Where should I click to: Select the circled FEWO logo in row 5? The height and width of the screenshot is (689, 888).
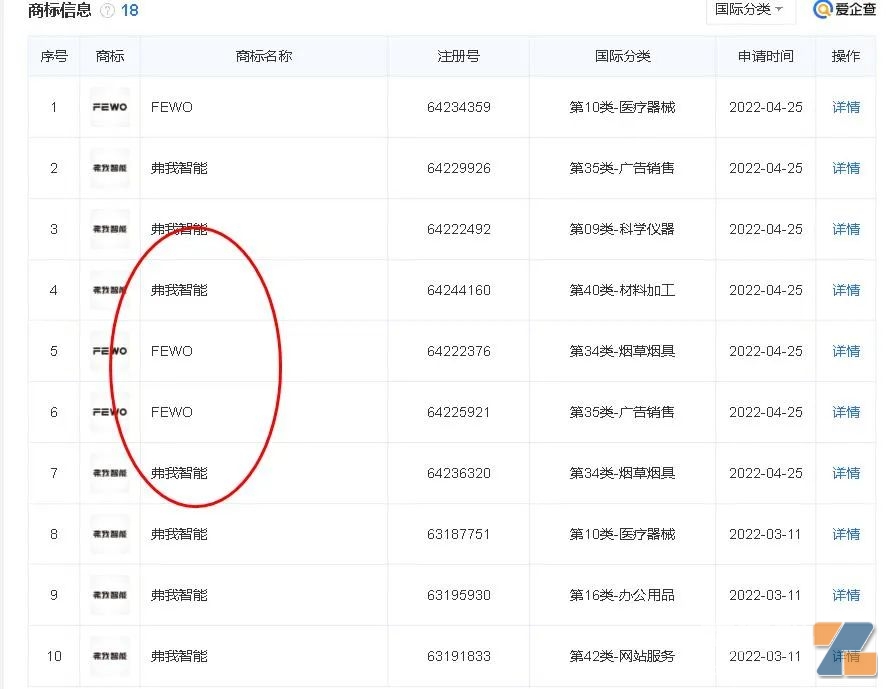(x=108, y=351)
